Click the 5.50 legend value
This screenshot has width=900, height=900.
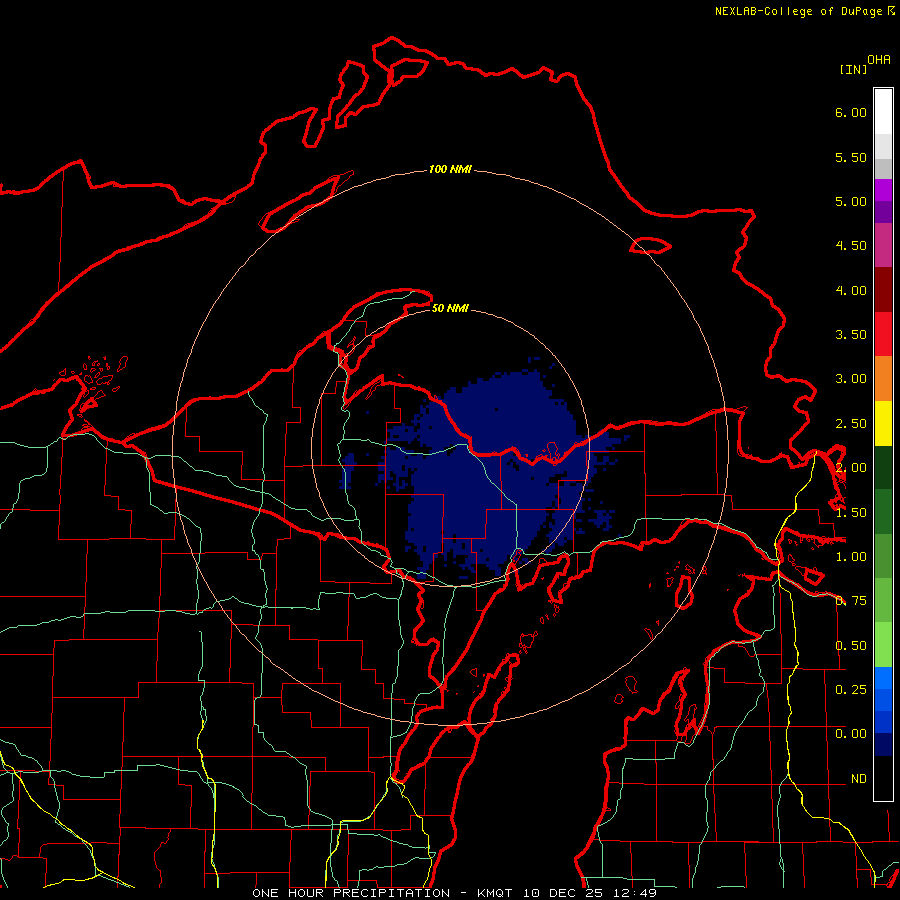click(851, 157)
